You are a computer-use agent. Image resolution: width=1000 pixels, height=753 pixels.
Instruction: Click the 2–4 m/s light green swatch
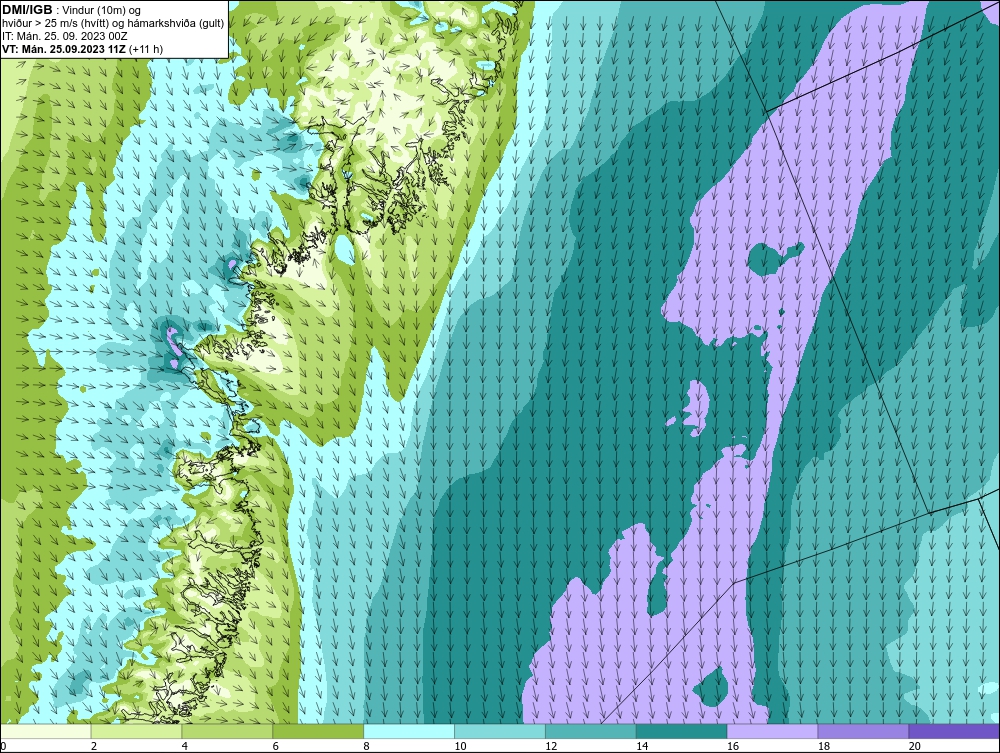[x=136, y=731]
